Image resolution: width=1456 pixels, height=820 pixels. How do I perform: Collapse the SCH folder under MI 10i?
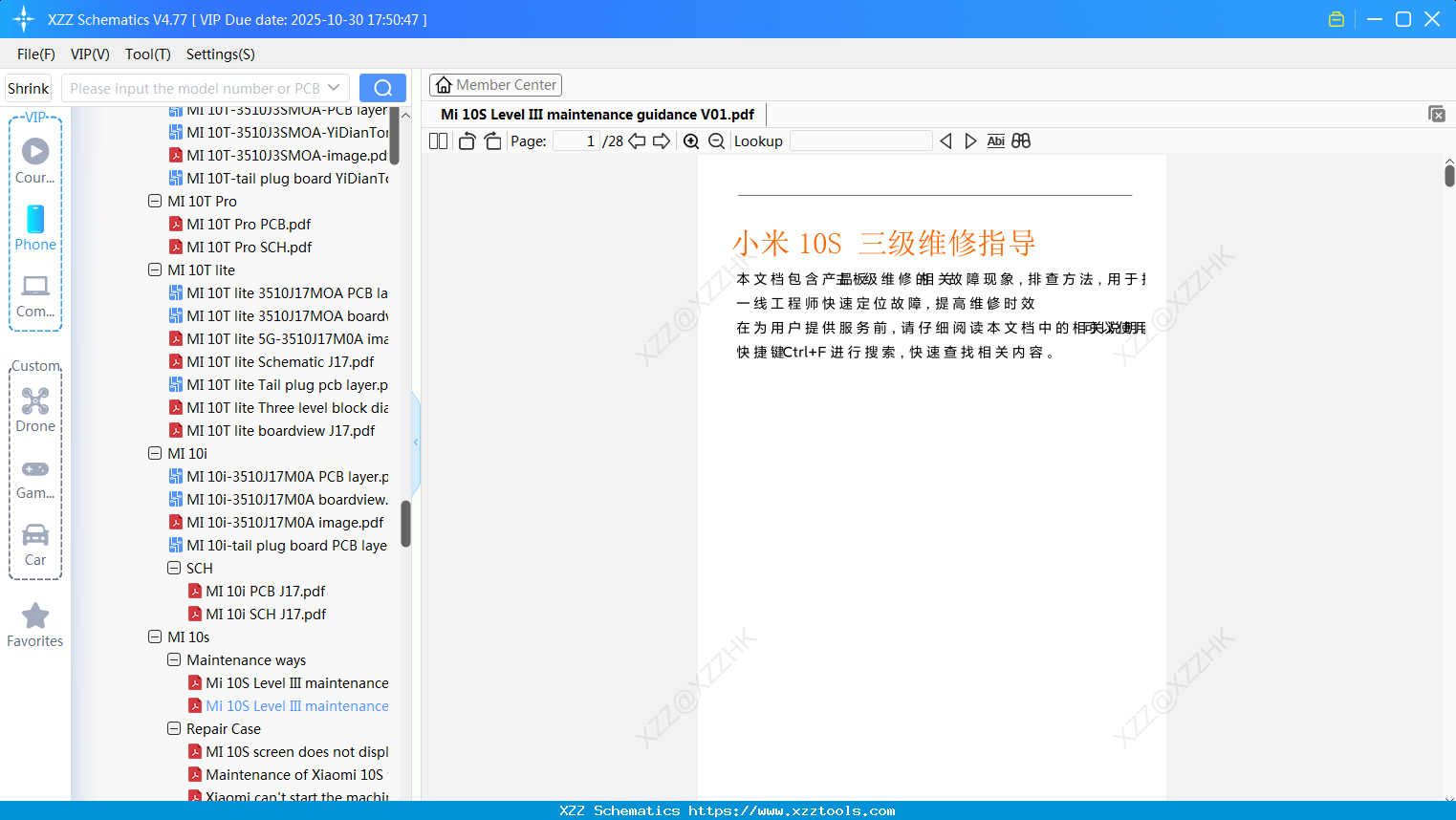click(174, 568)
